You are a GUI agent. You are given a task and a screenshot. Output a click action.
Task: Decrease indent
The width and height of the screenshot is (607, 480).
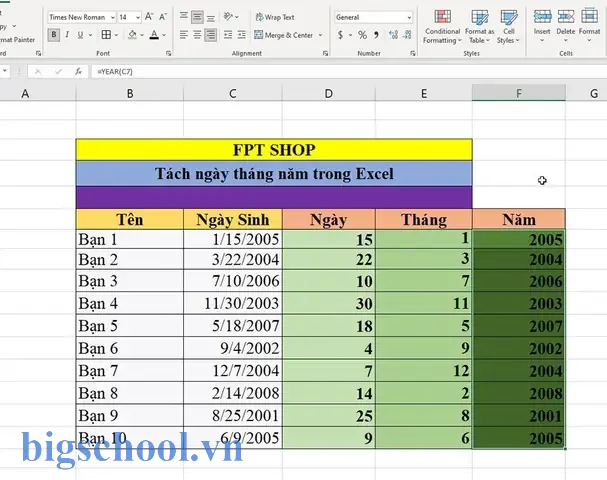point(228,35)
